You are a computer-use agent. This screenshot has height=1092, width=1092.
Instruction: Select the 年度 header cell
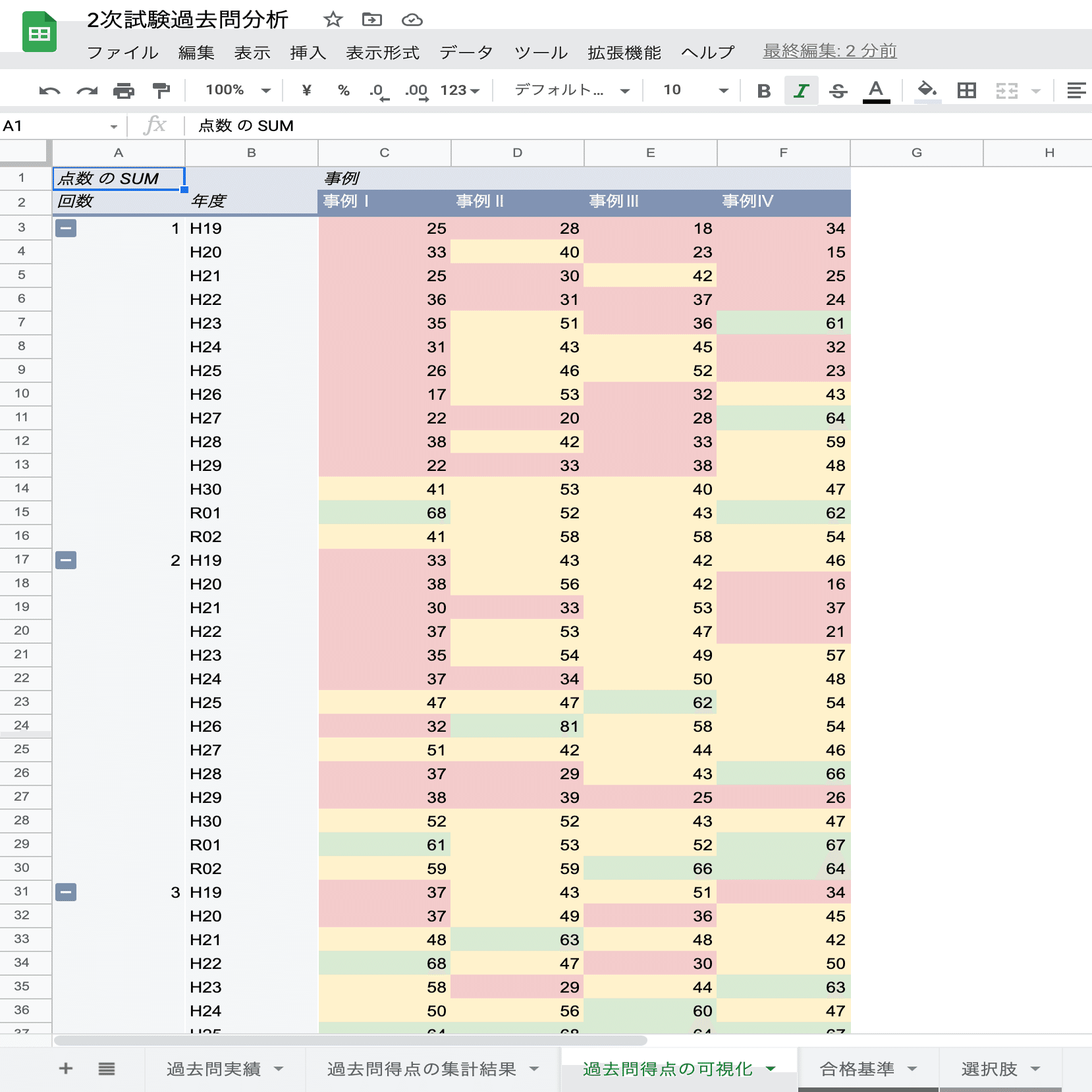click(x=252, y=202)
